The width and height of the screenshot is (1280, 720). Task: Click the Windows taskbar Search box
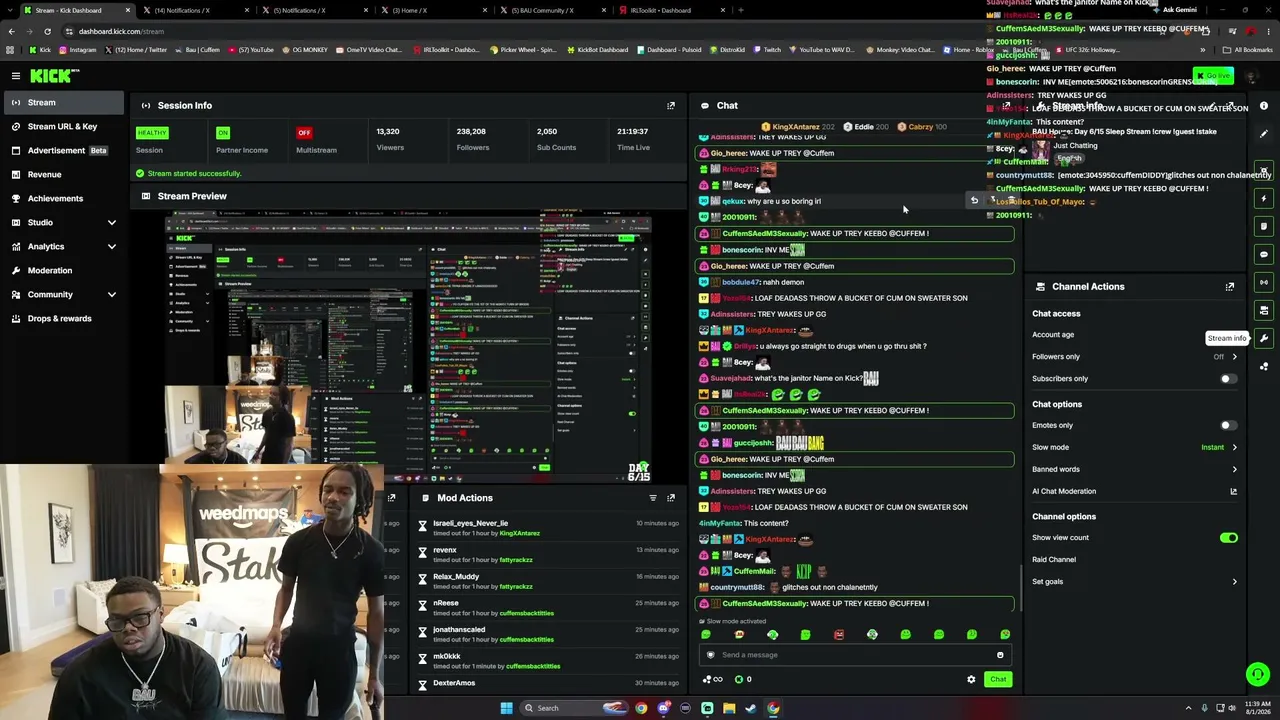tap(558, 708)
